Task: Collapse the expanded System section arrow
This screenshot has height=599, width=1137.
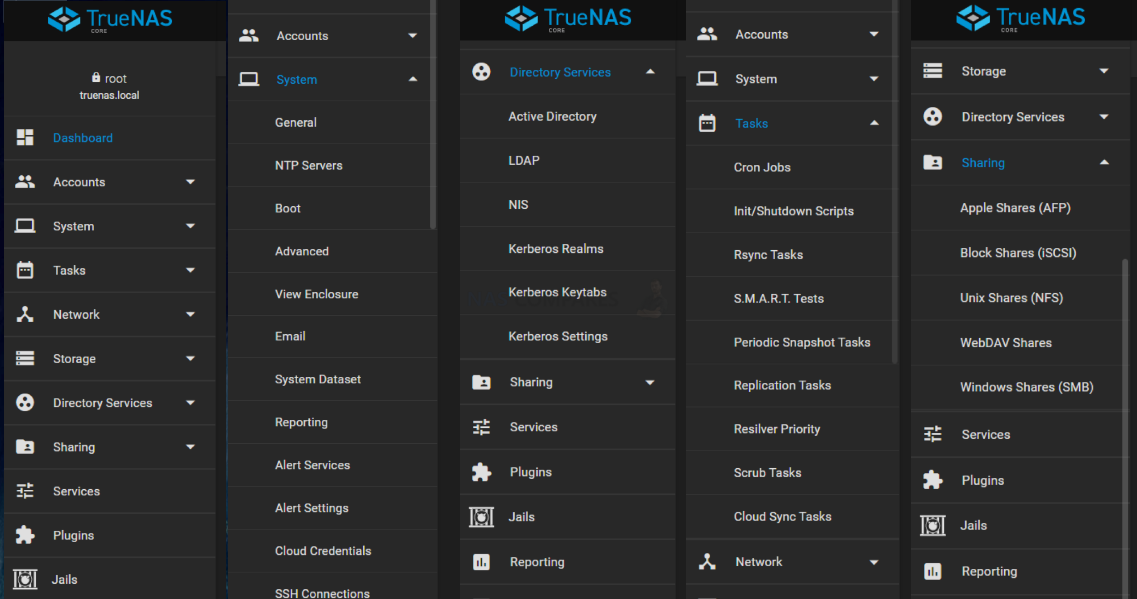Action: (413, 79)
